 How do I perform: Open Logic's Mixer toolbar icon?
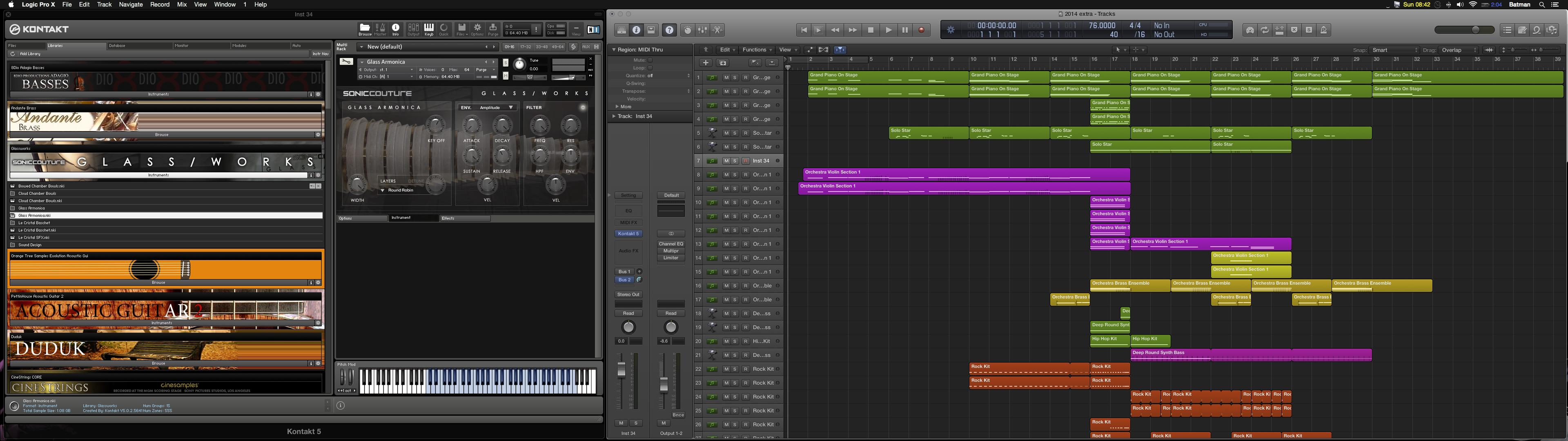[702, 30]
